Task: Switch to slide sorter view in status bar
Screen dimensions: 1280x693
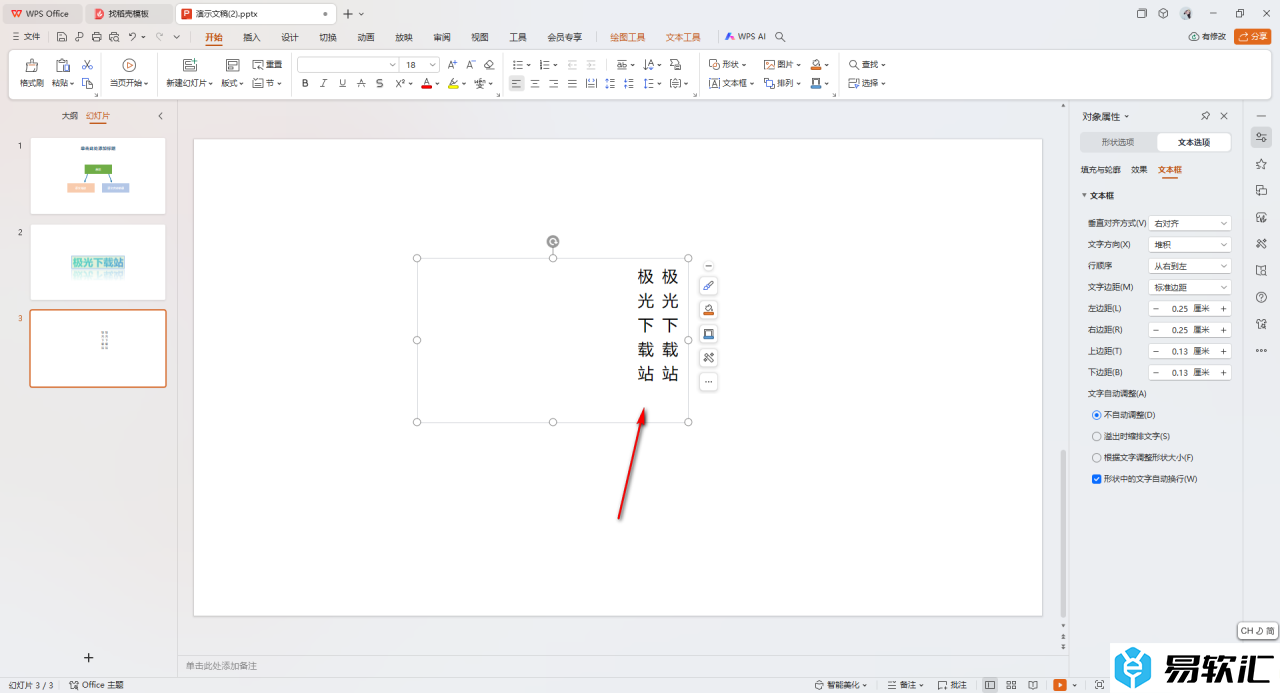Action: (x=1011, y=685)
